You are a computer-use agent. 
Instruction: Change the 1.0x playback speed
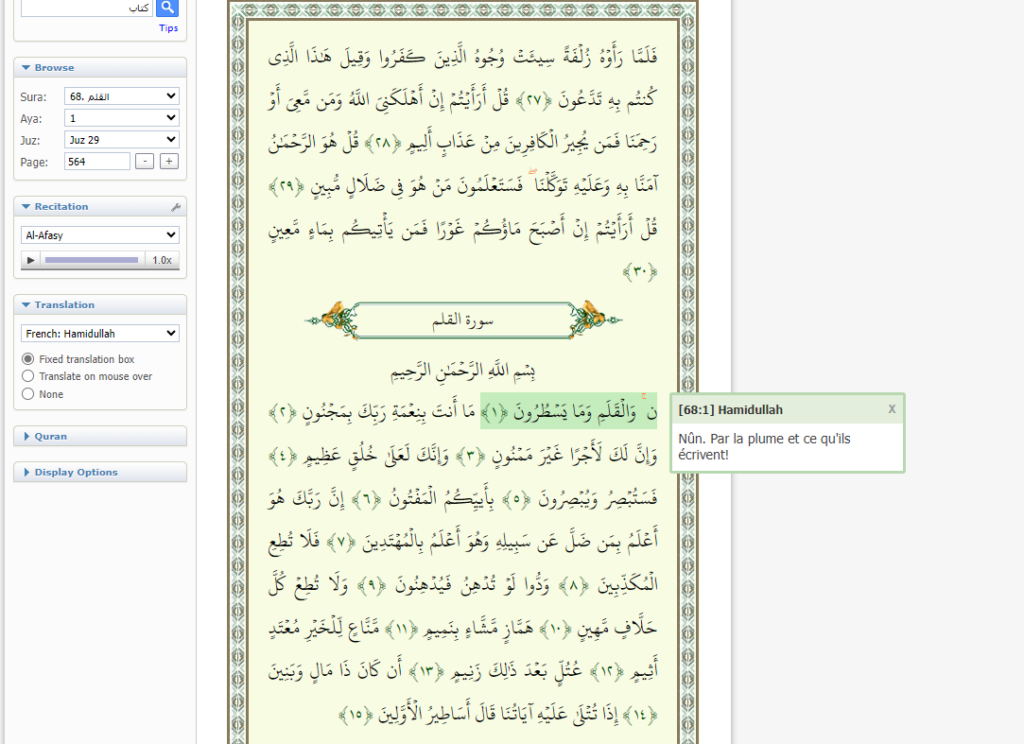tap(162, 260)
